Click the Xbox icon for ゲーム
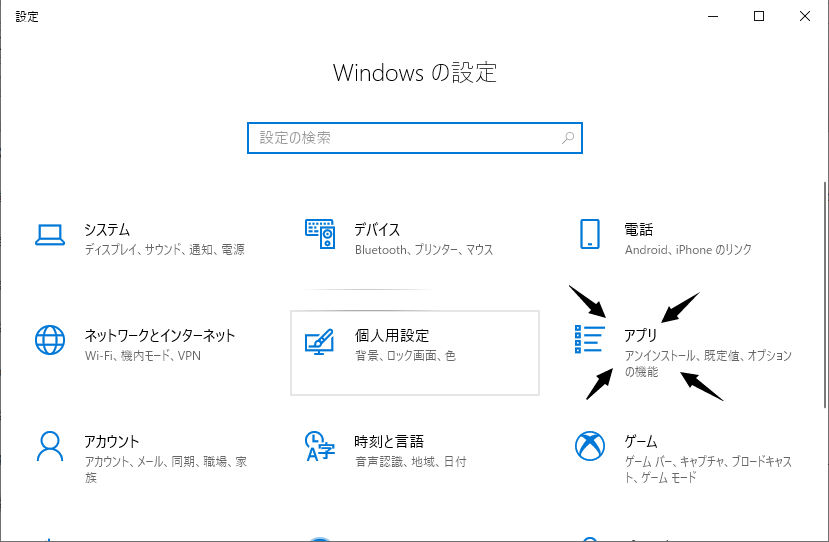Screen dimensions: 829x542 [589, 446]
